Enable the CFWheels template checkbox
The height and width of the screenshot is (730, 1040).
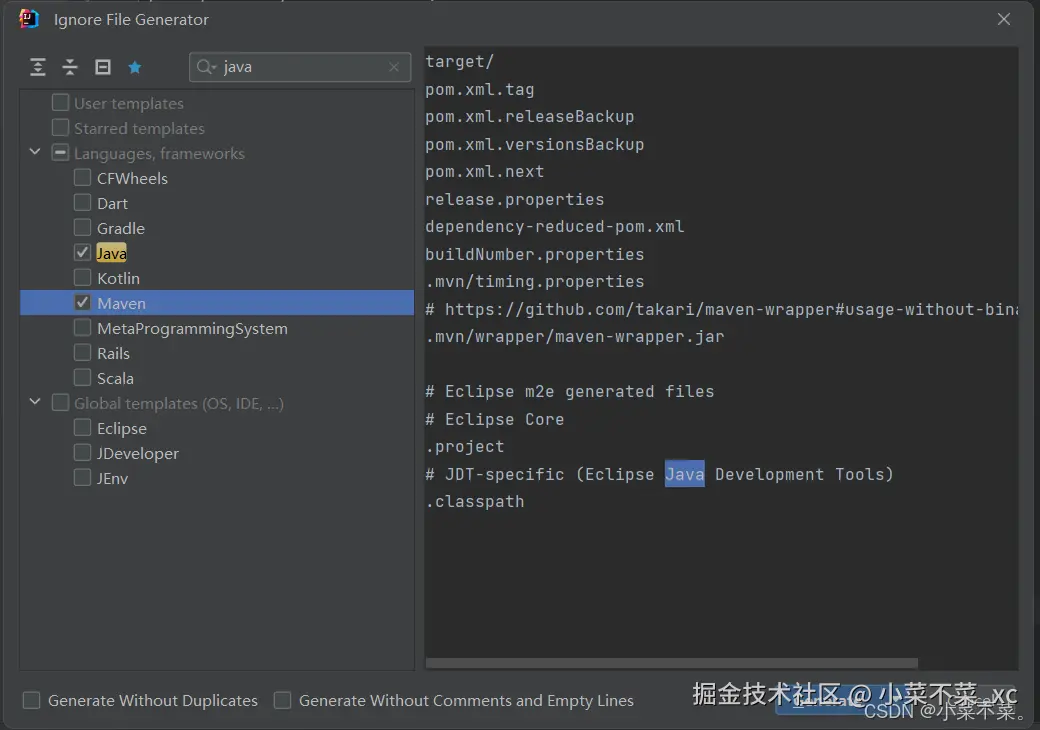pos(82,178)
